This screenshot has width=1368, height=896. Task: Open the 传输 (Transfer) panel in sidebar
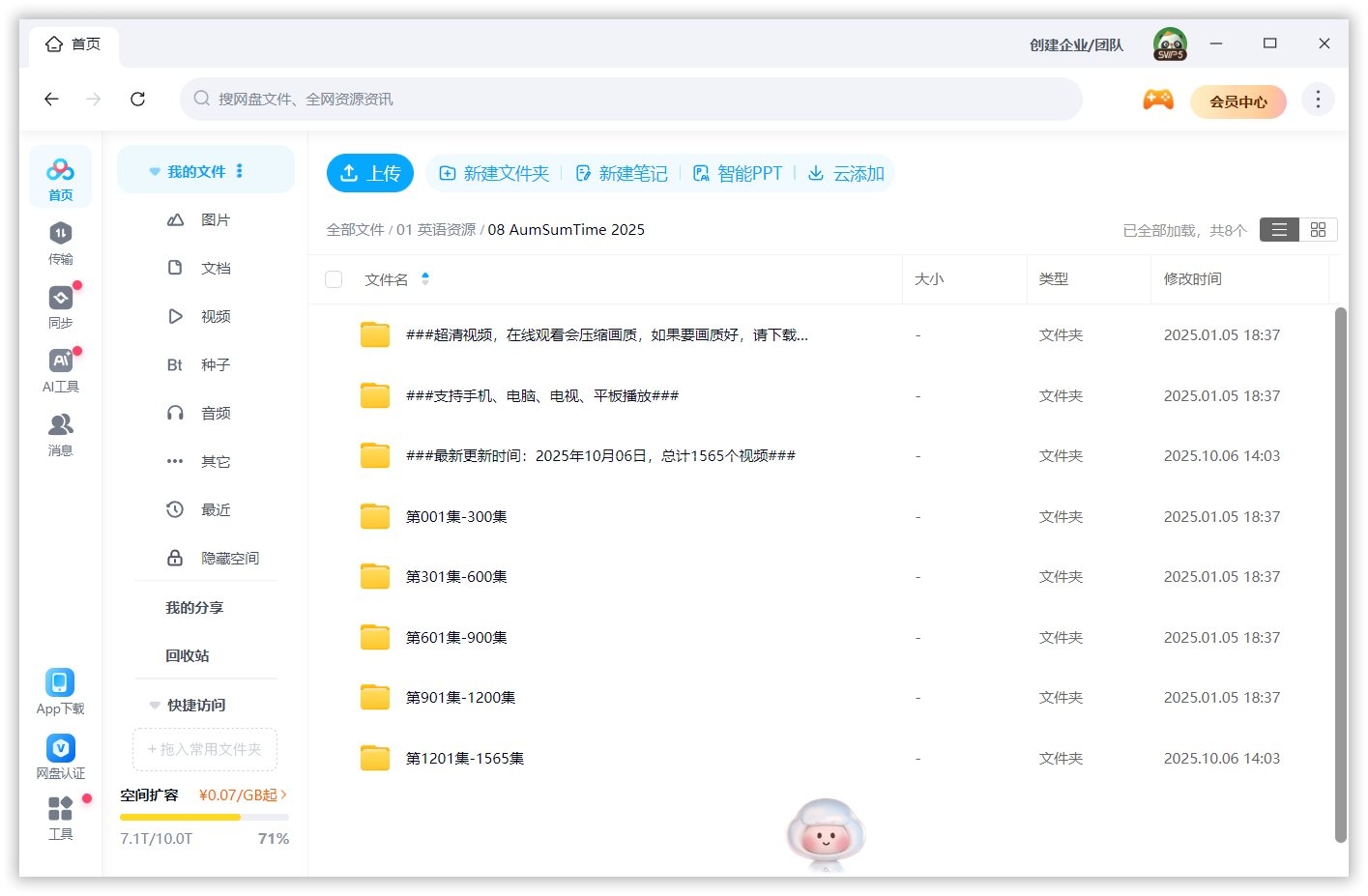(x=60, y=242)
